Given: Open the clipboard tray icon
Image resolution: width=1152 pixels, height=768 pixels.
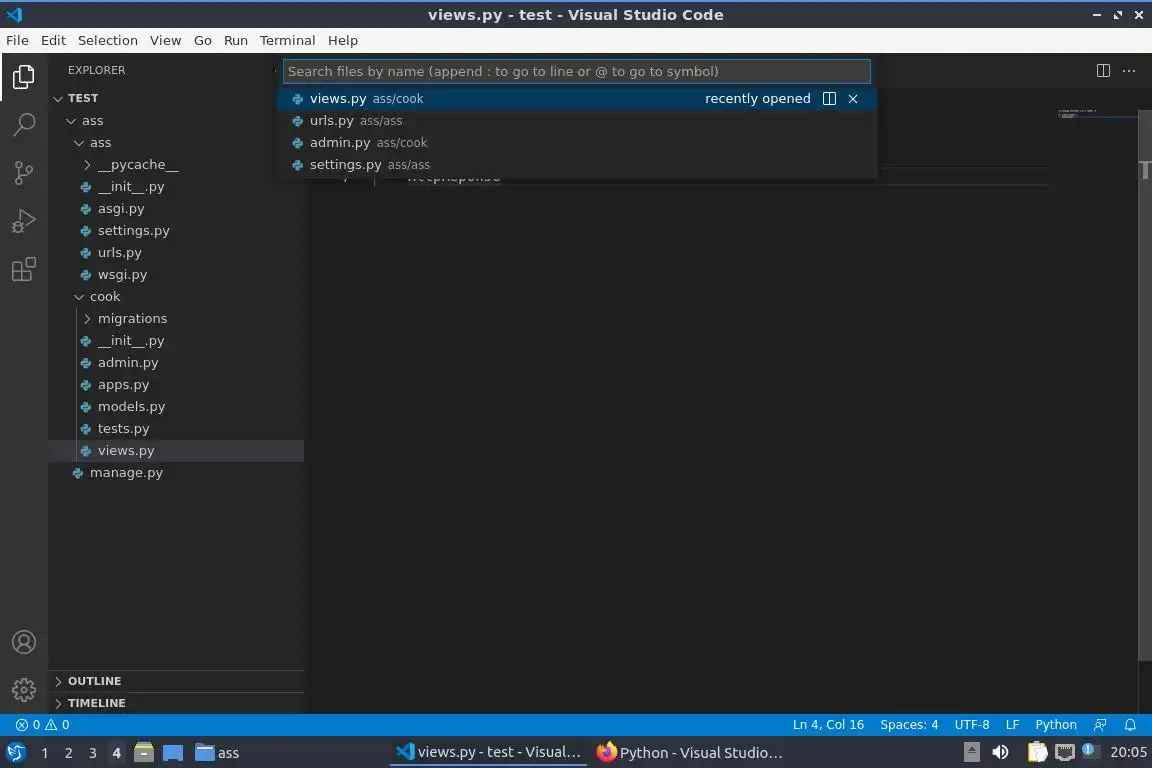Looking at the screenshot, I should click(1037, 752).
